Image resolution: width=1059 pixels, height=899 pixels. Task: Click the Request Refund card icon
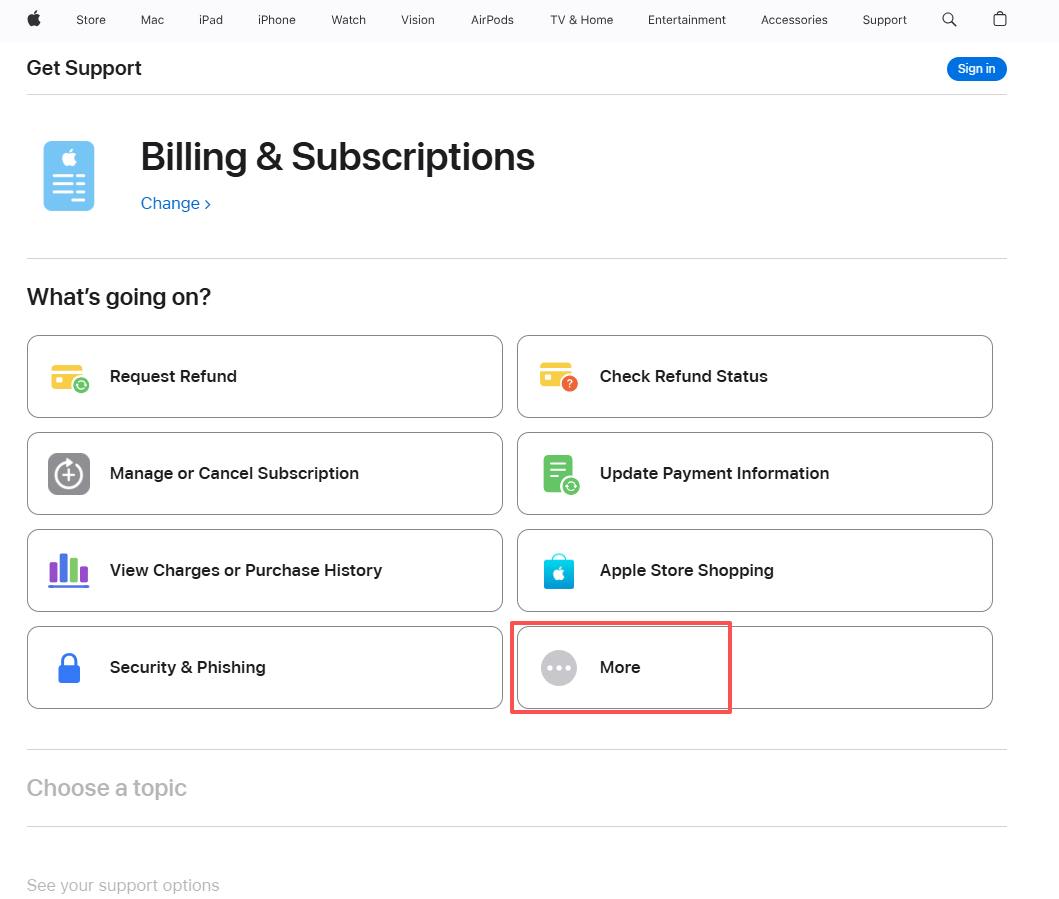70,378
